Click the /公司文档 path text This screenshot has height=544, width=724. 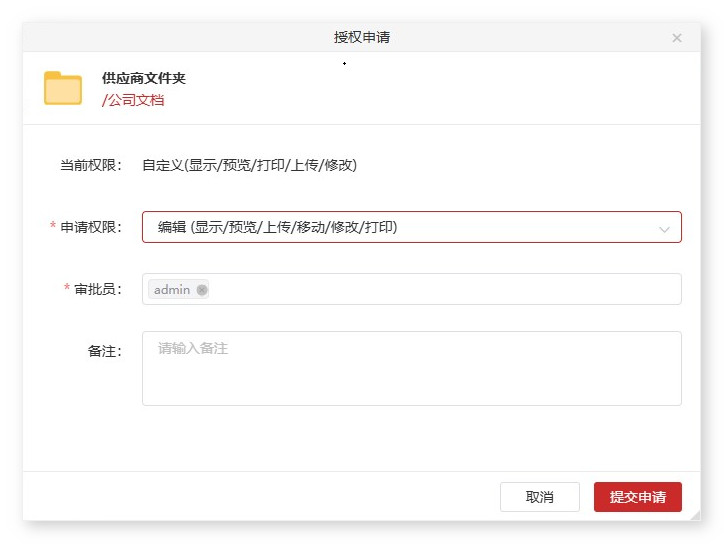pos(133,100)
